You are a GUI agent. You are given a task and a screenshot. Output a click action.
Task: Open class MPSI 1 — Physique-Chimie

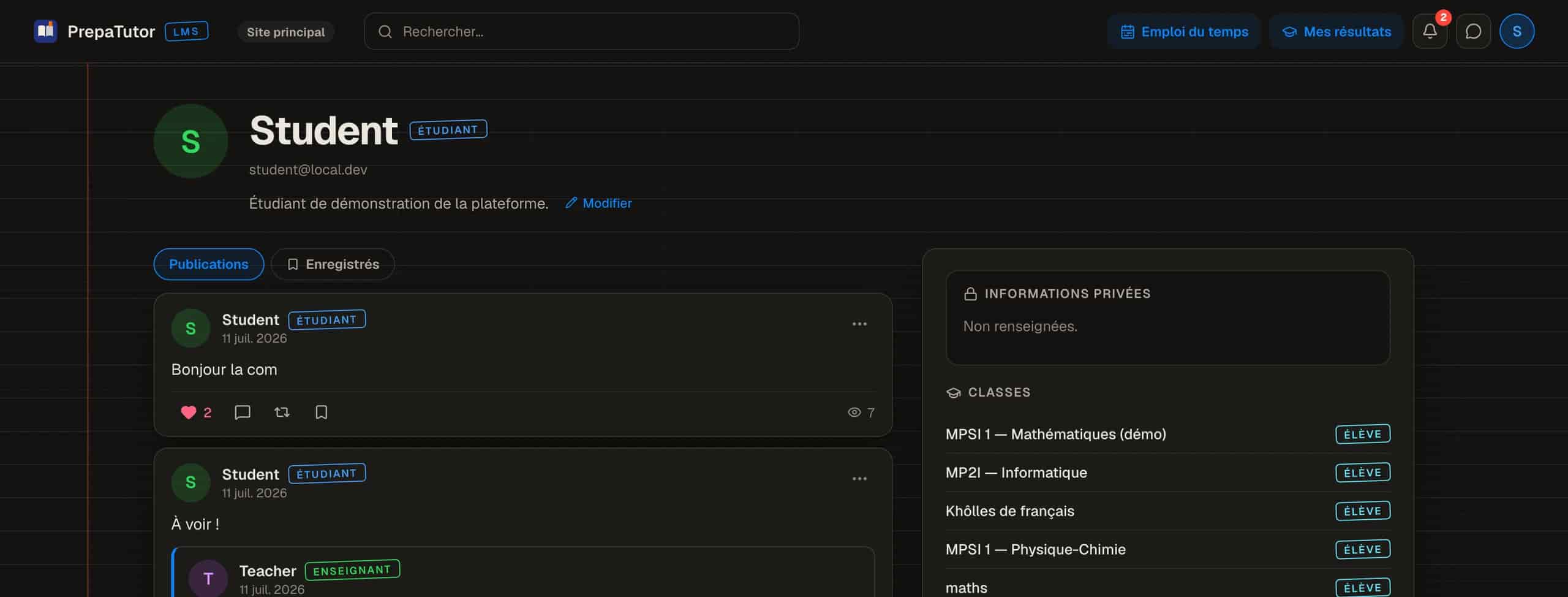pos(1167,549)
